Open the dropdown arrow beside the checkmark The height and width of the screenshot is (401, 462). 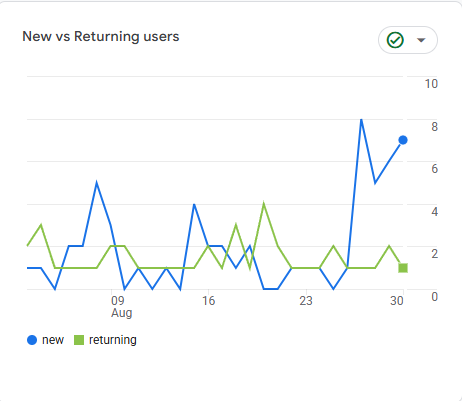(421, 40)
